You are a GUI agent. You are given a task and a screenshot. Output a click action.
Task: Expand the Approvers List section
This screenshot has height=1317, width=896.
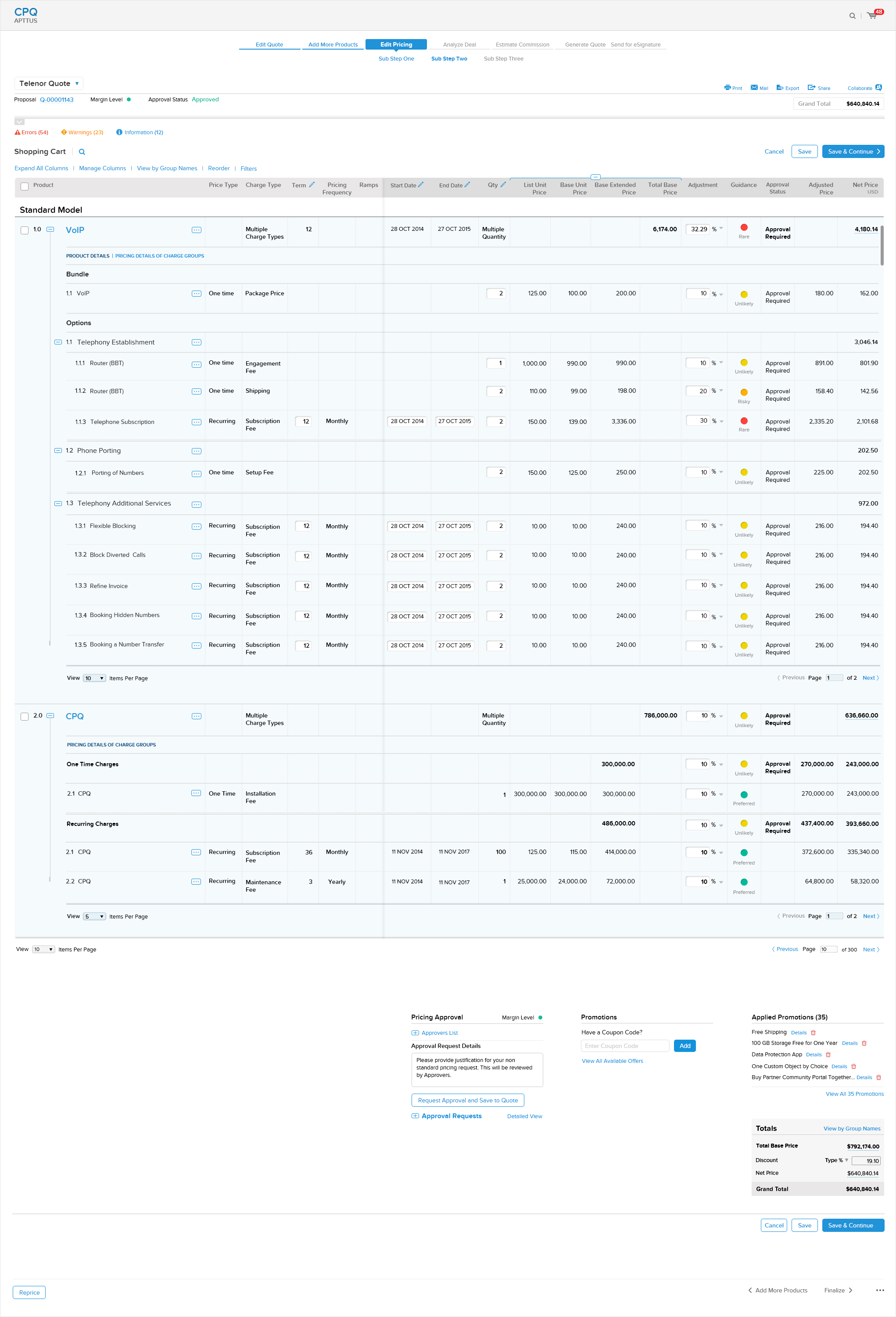coord(415,1033)
